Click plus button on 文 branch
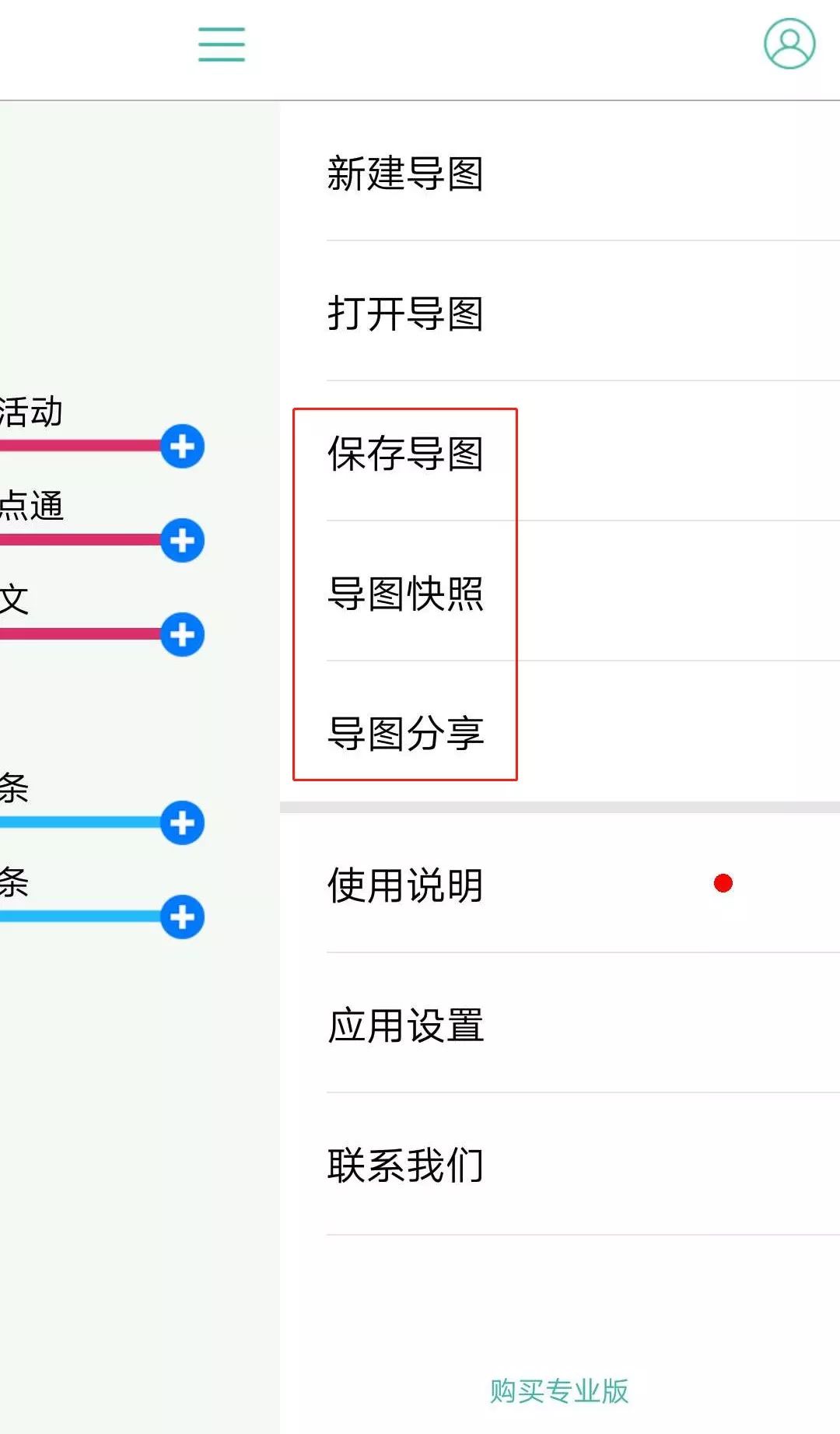Viewport: 840px width, 1434px height. pyautogui.click(x=183, y=635)
